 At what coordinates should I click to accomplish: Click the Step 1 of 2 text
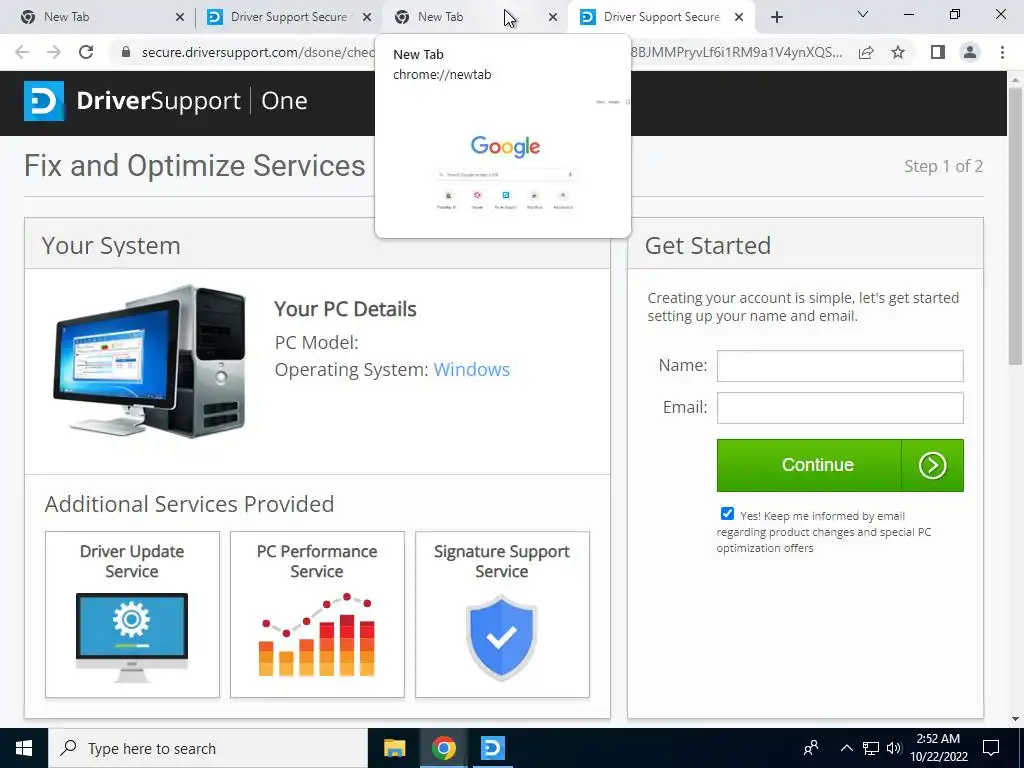pyautogui.click(x=943, y=167)
